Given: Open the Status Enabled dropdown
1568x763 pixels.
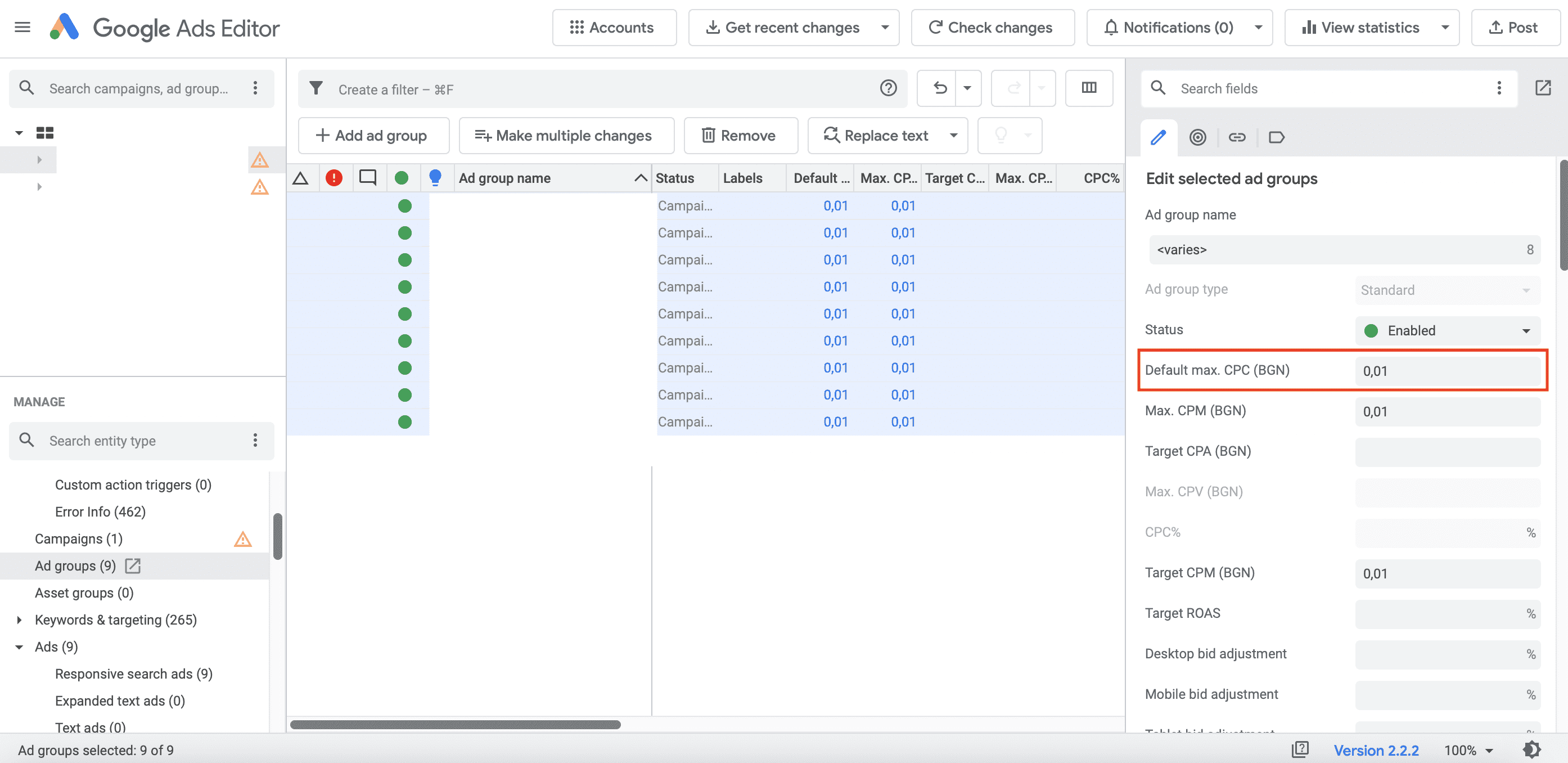Looking at the screenshot, I should point(1448,331).
